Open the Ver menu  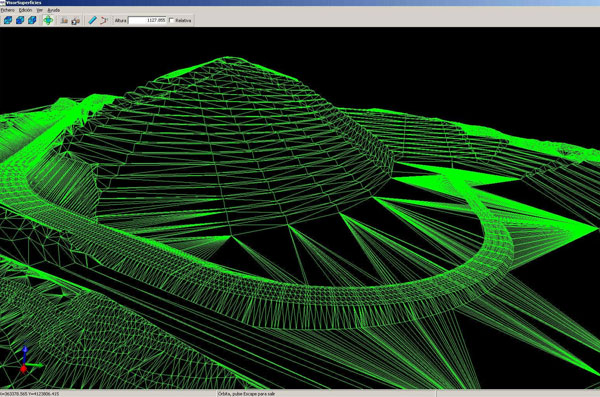(x=39, y=10)
